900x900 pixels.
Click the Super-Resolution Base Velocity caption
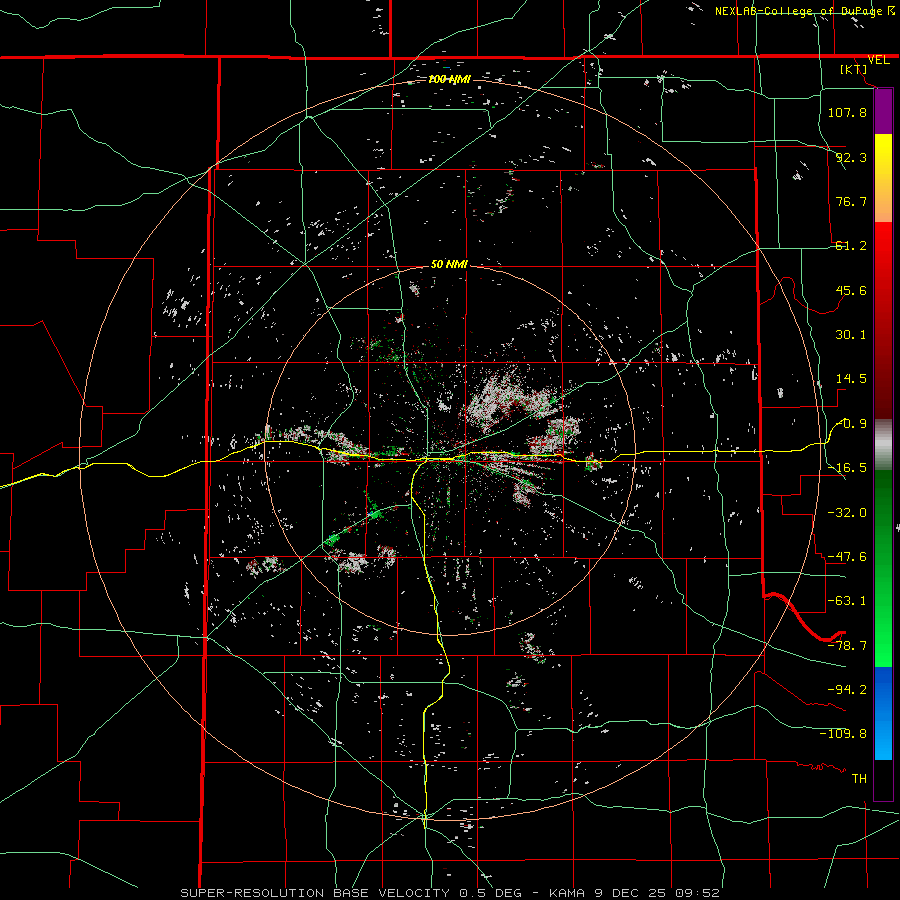[x=450, y=893]
